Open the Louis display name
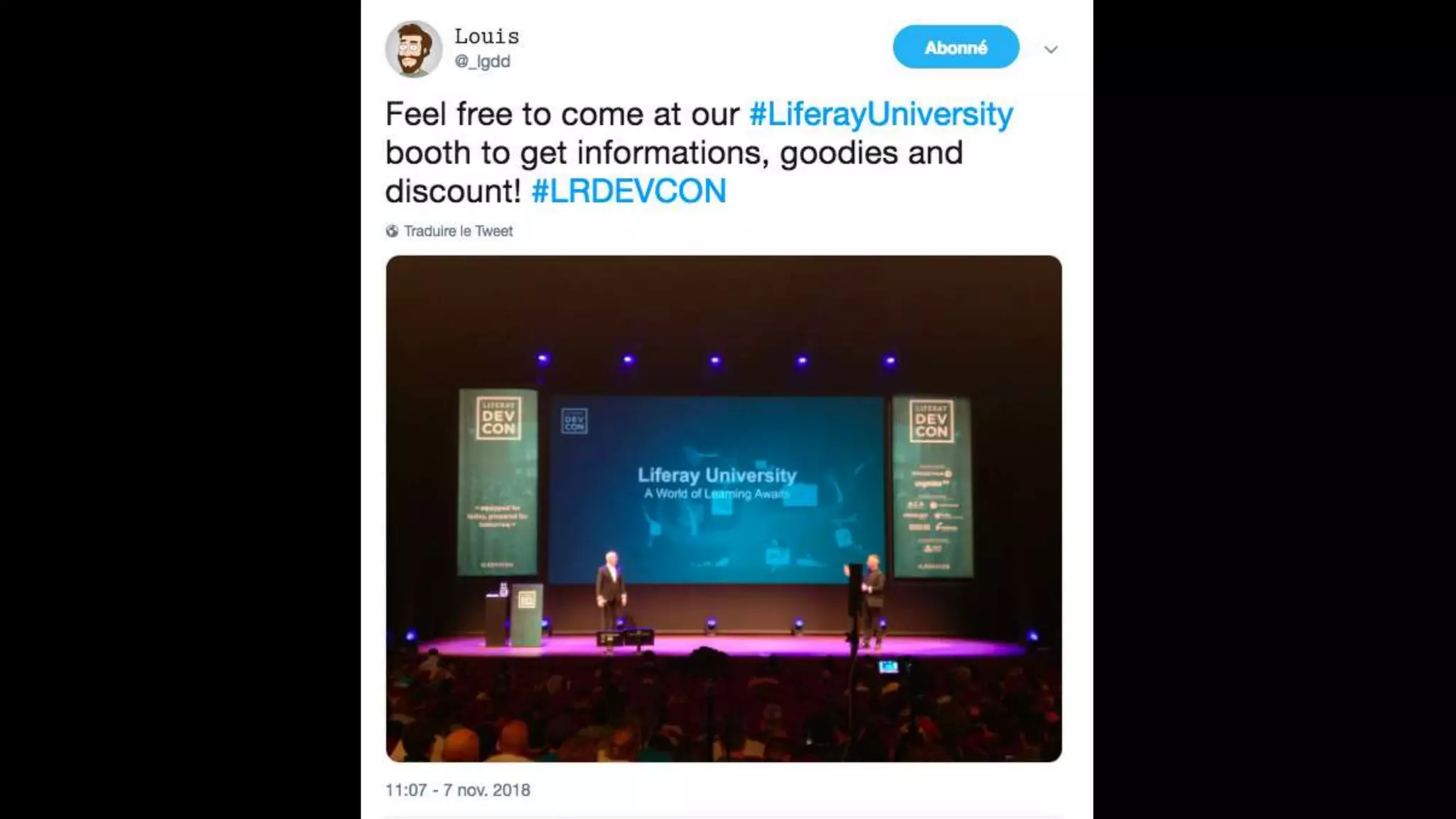The width and height of the screenshot is (1456, 819). point(487,36)
